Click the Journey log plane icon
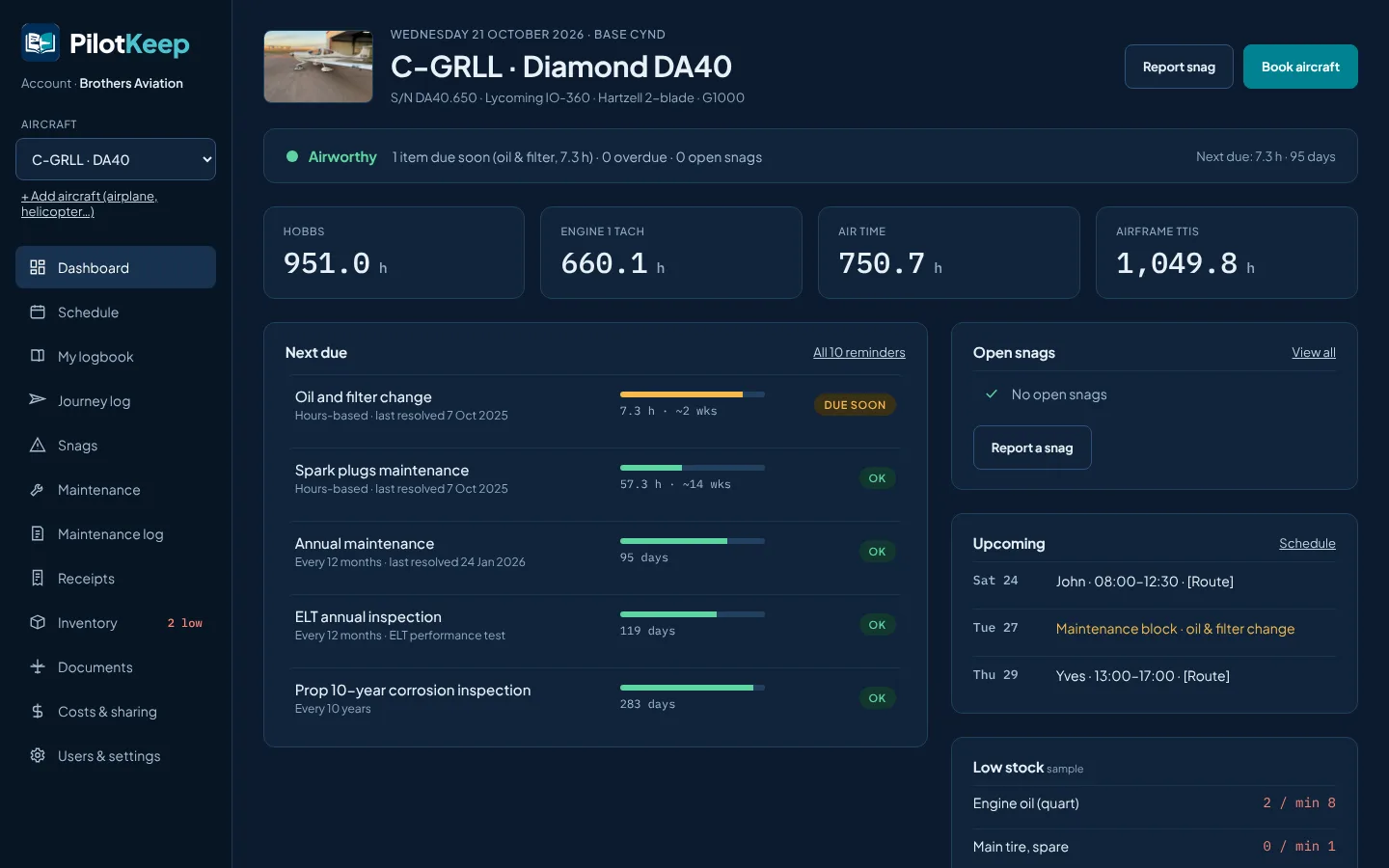 click(x=38, y=400)
